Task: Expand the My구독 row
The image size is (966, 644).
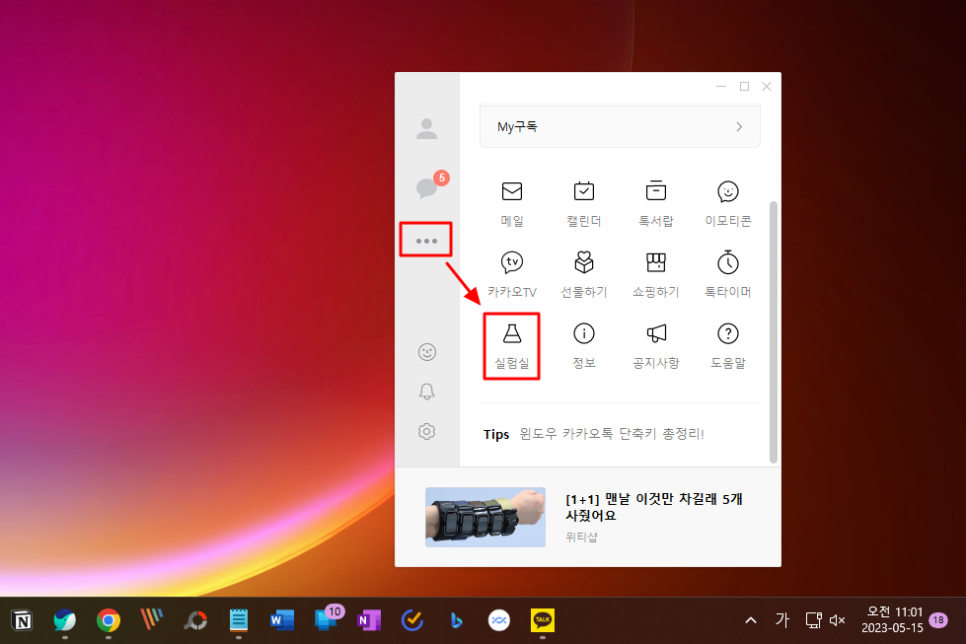Action: pyautogui.click(x=620, y=126)
